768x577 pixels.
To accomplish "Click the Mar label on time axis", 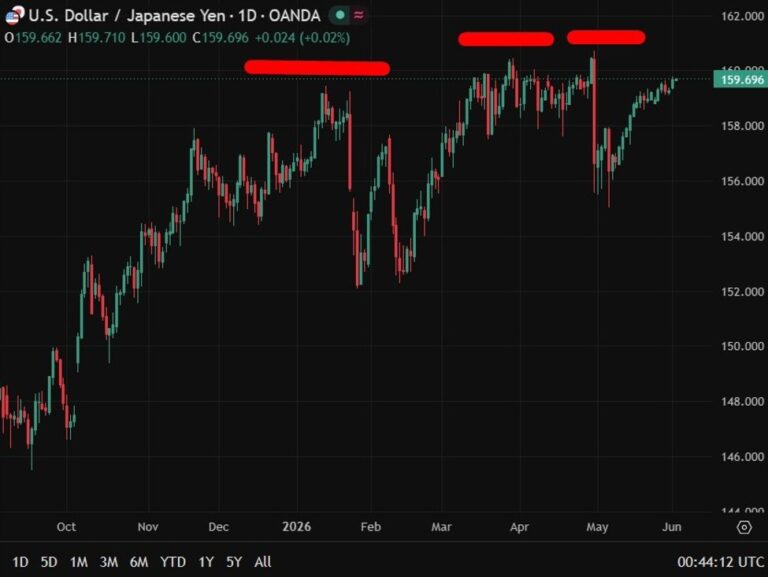I will 441,527.
